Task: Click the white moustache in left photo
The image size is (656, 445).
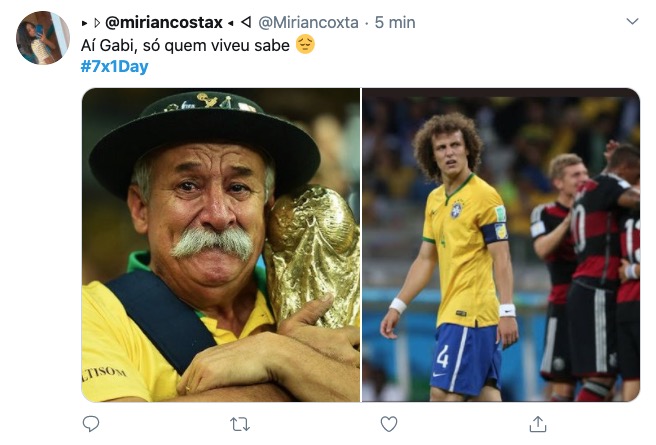Action: coord(211,242)
